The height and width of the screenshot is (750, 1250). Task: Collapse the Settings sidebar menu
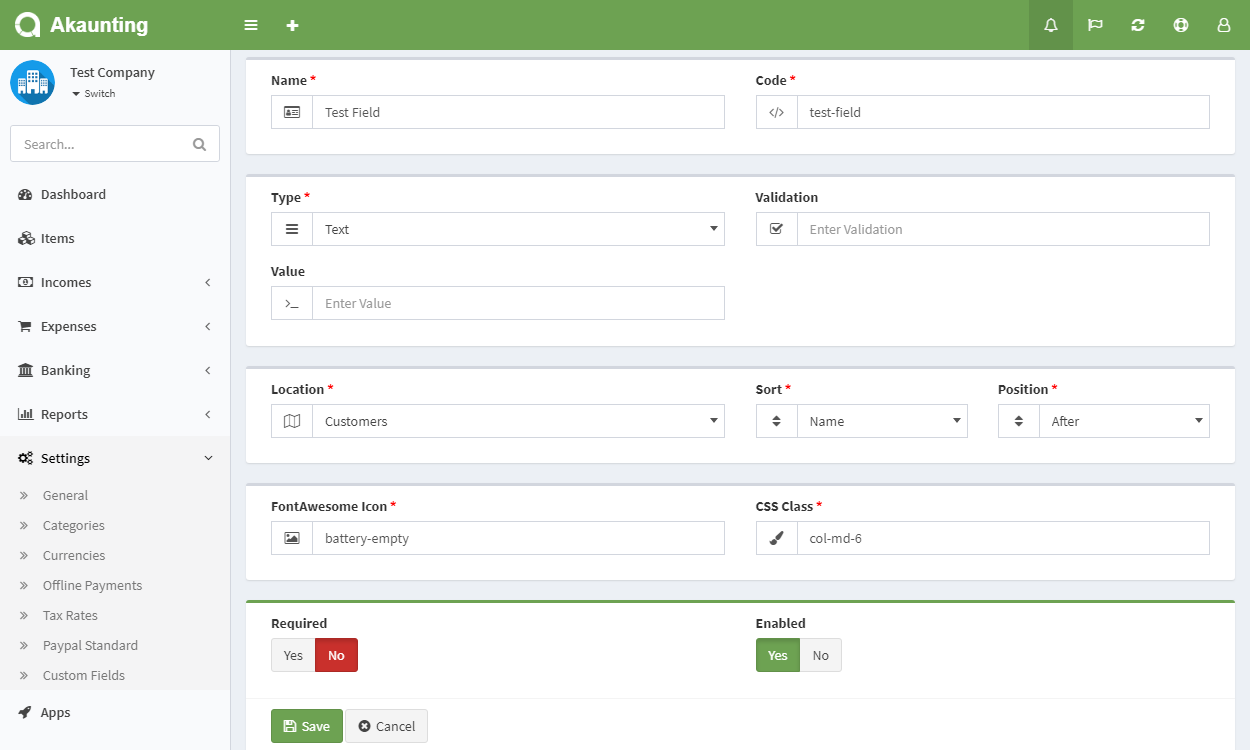pyautogui.click(x=115, y=458)
